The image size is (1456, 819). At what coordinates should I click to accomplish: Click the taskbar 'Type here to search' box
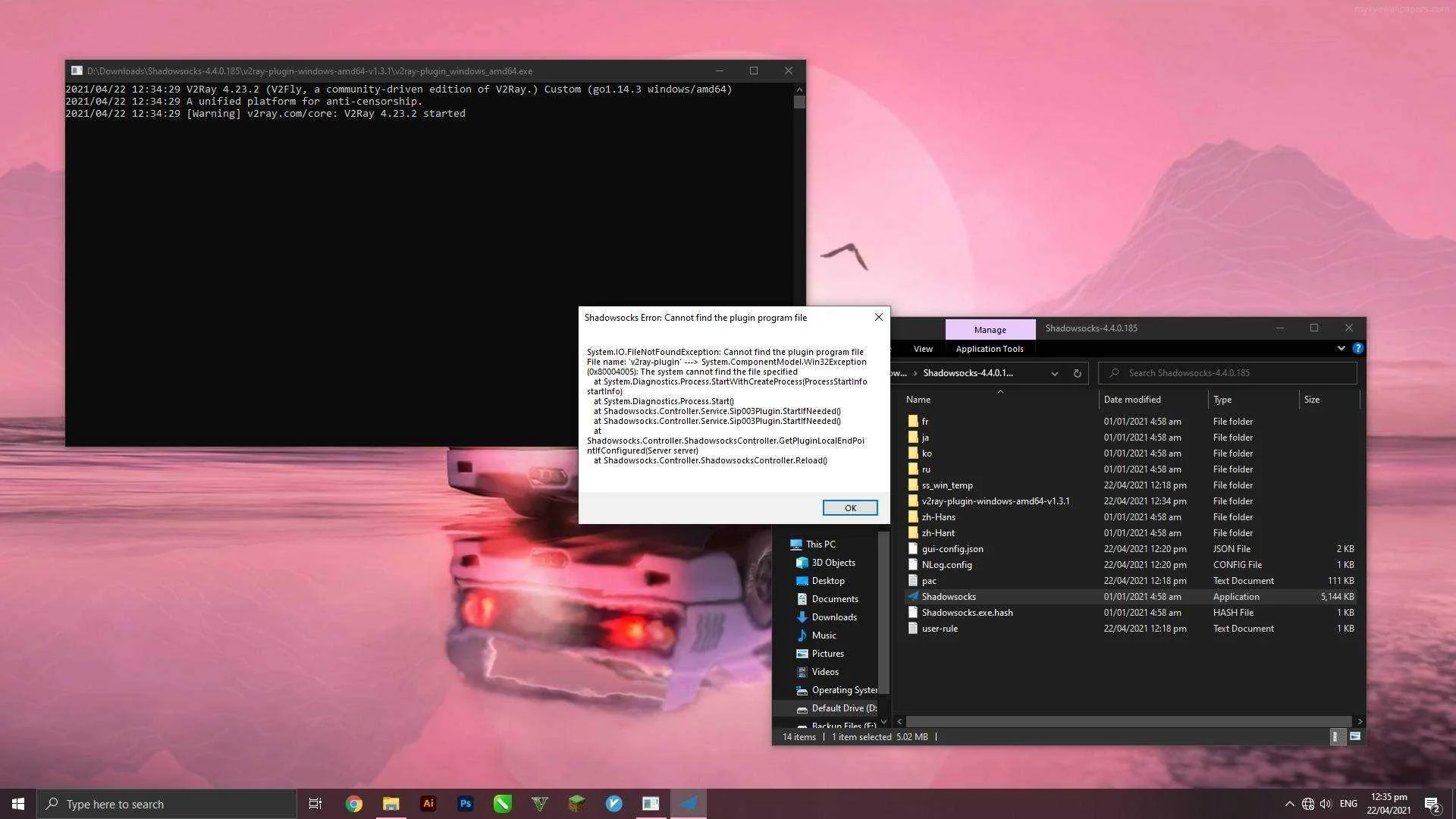coord(167,804)
